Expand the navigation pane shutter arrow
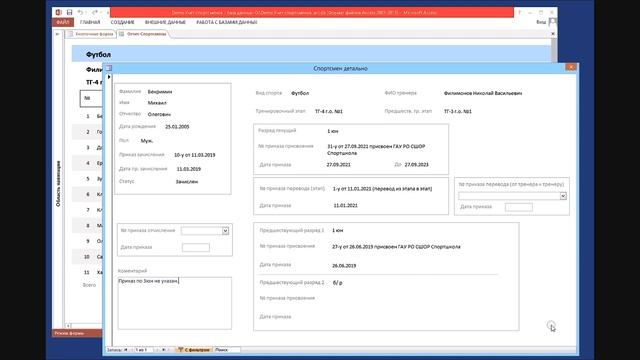Screen dimensions: 640x360 coord(57,34)
